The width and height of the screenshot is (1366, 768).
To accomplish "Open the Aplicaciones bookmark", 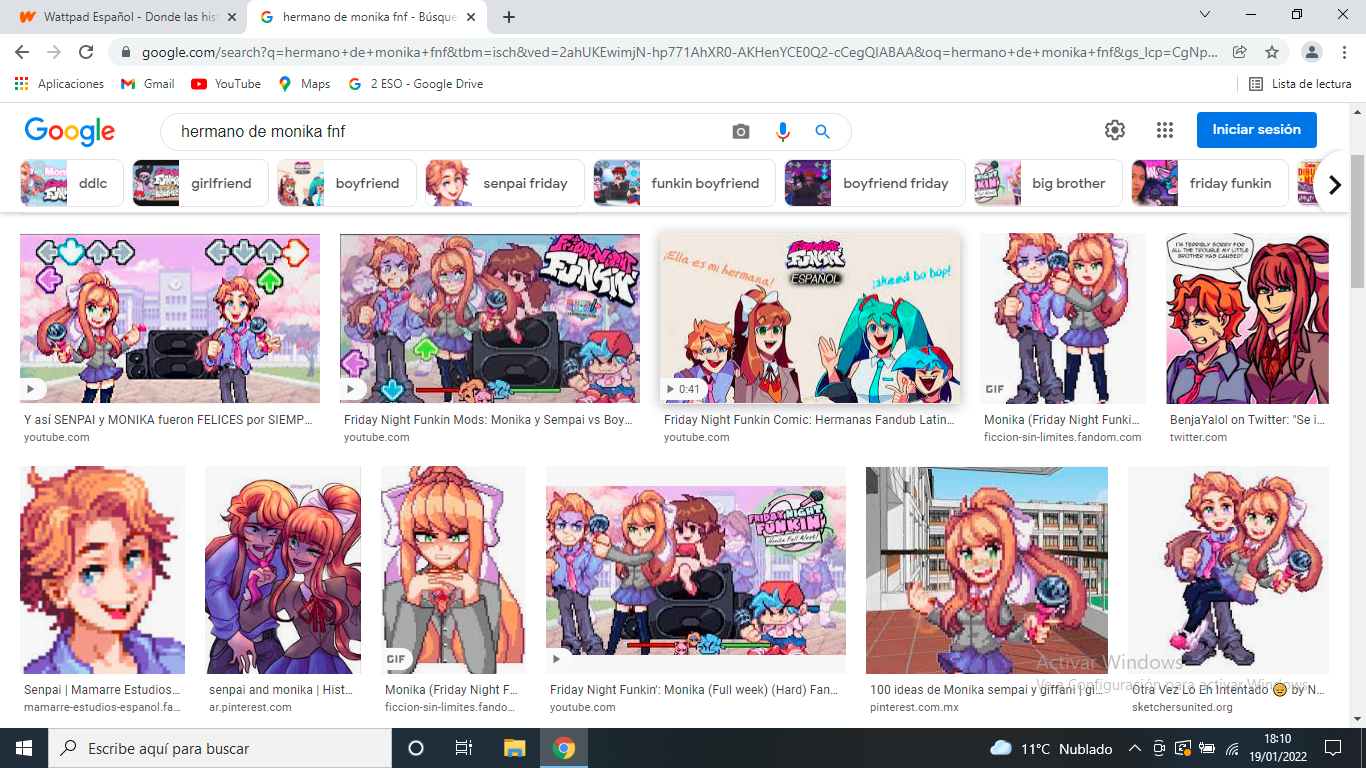I will (x=59, y=84).
